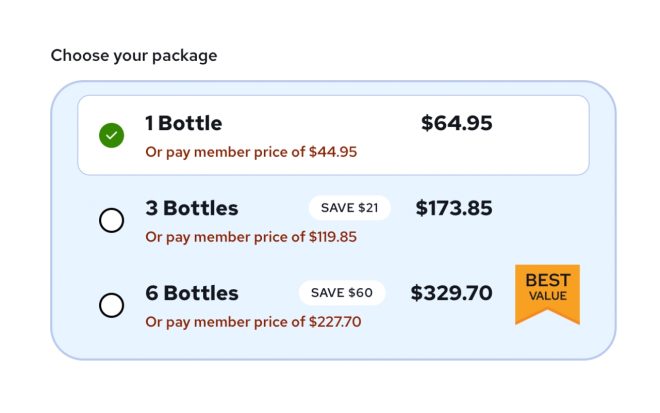Click the 1 Bottle package title
660x413 pixels.
tap(184, 123)
